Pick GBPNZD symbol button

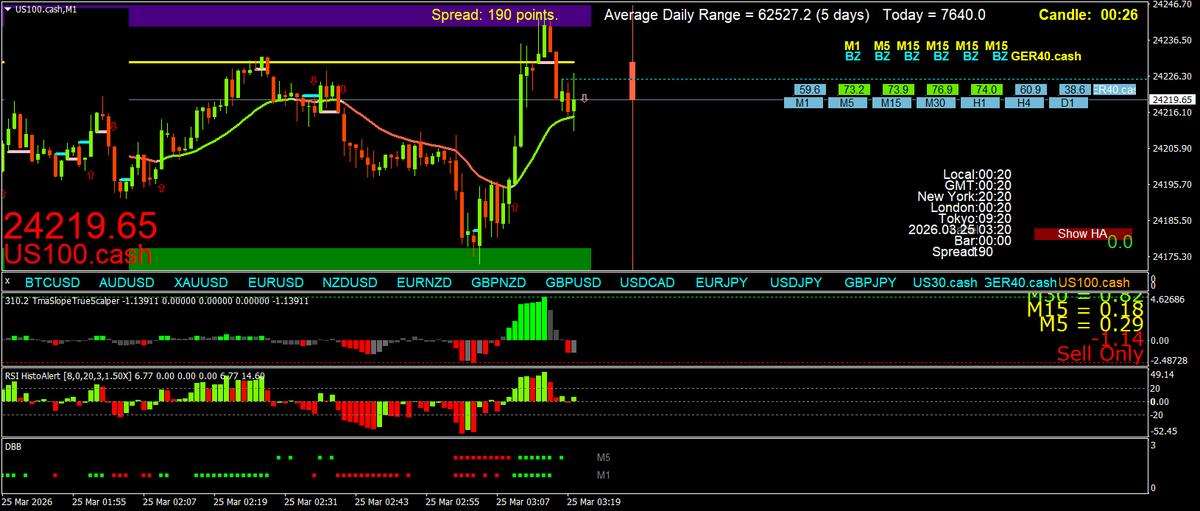(499, 283)
